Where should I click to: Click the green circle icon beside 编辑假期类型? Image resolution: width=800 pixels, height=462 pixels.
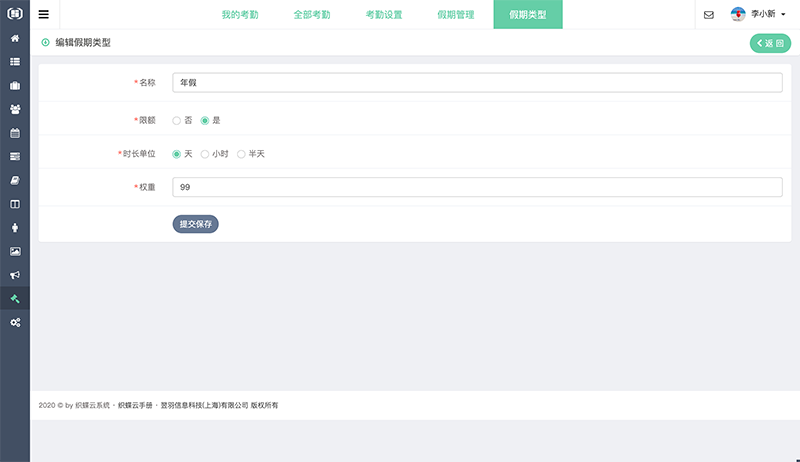45,42
